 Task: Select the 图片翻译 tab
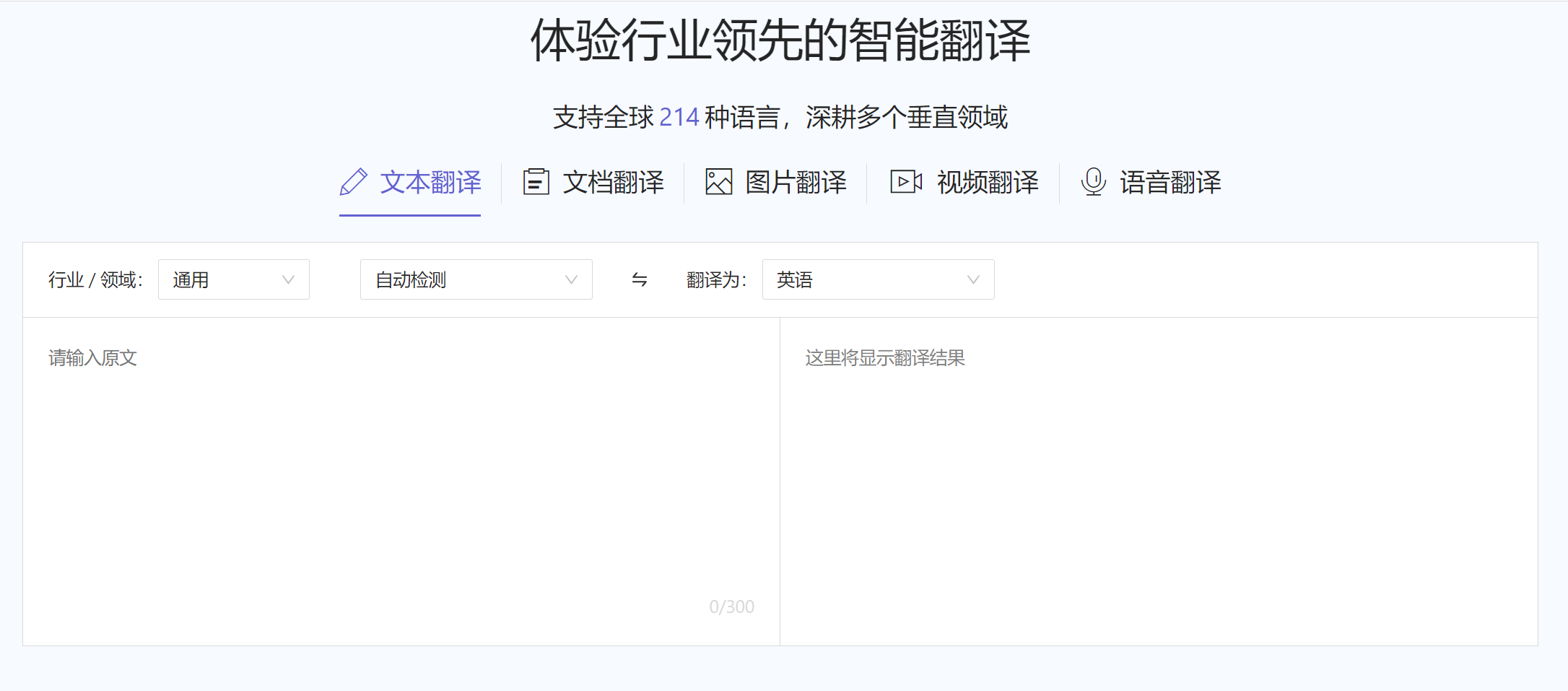(797, 182)
